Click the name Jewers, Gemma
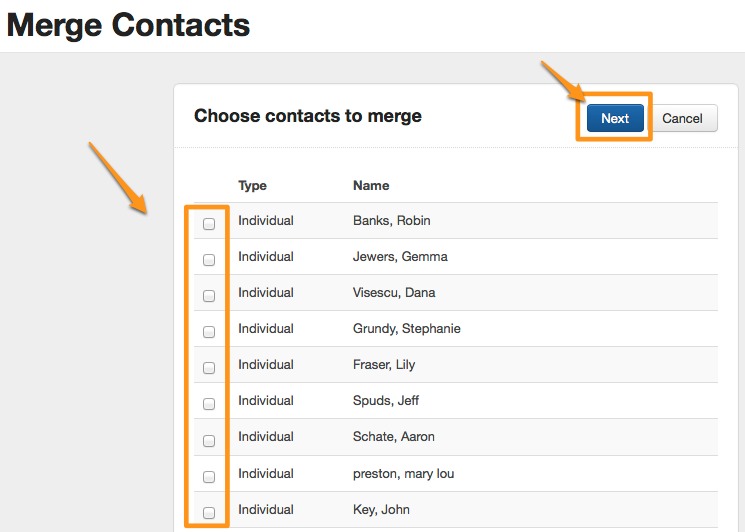 tap(400, 257)
